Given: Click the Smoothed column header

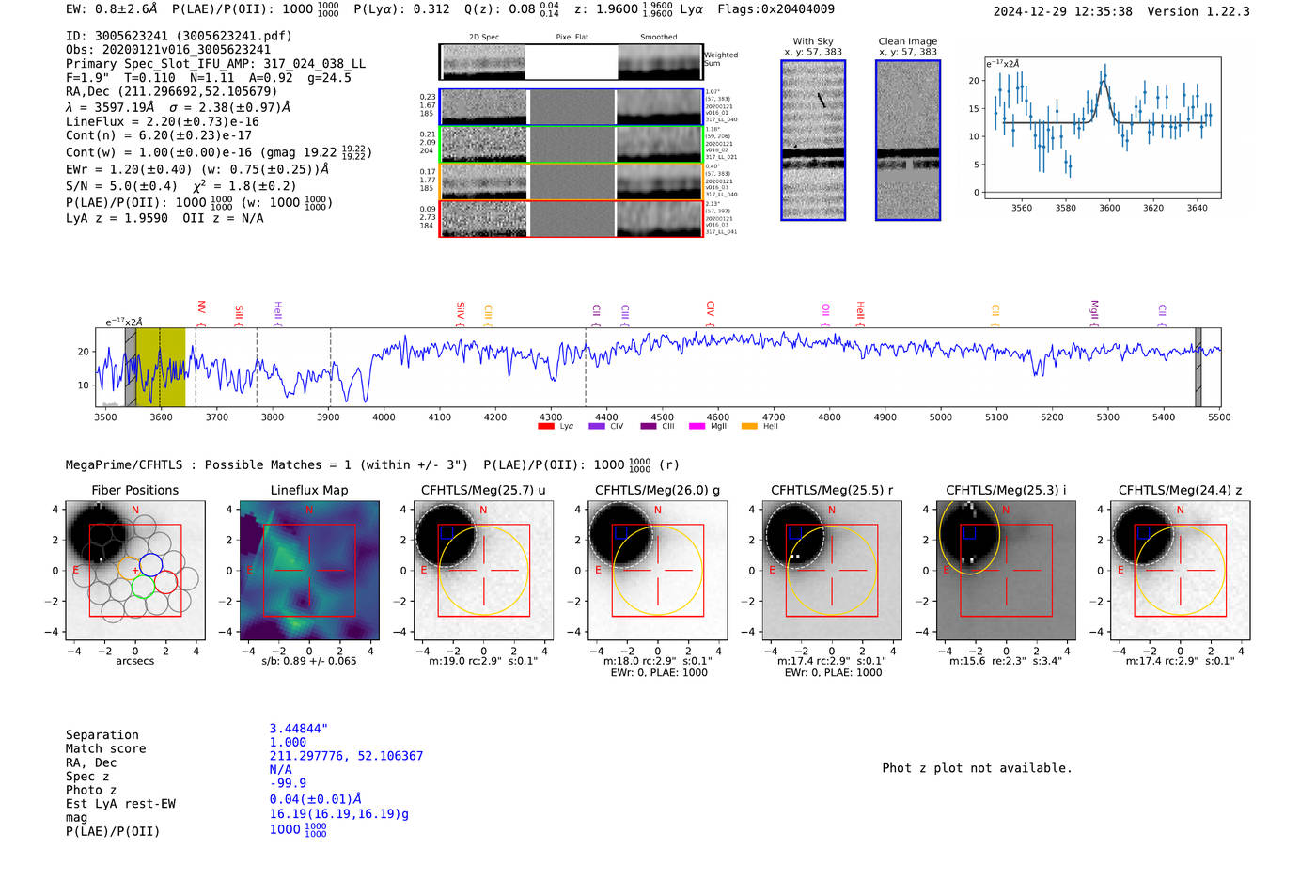Looking at the screenshot, I should [659, 38].
